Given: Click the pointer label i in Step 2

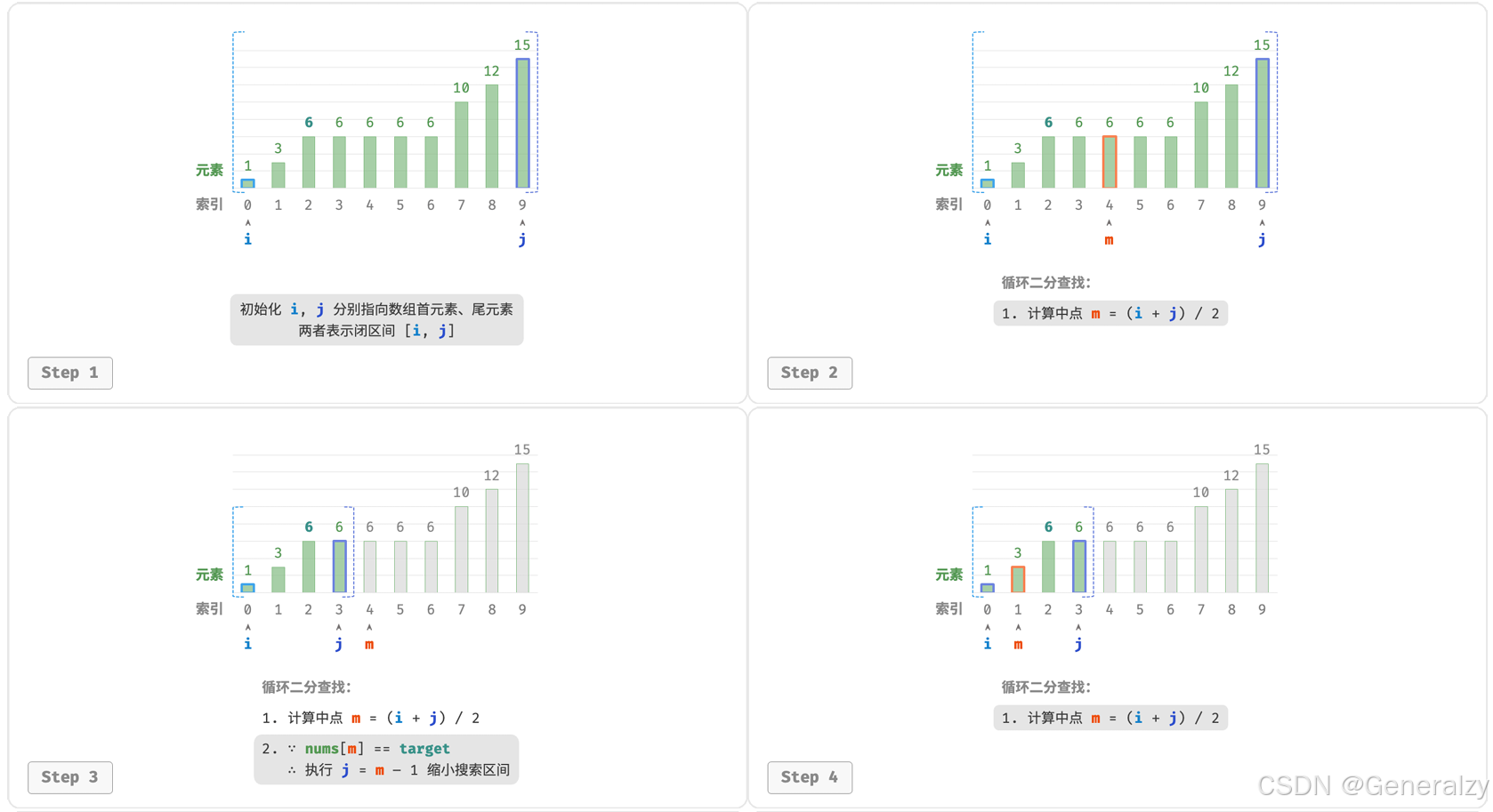Looking at the screenshot, I should pyautogui.click(x=988, y=239).
